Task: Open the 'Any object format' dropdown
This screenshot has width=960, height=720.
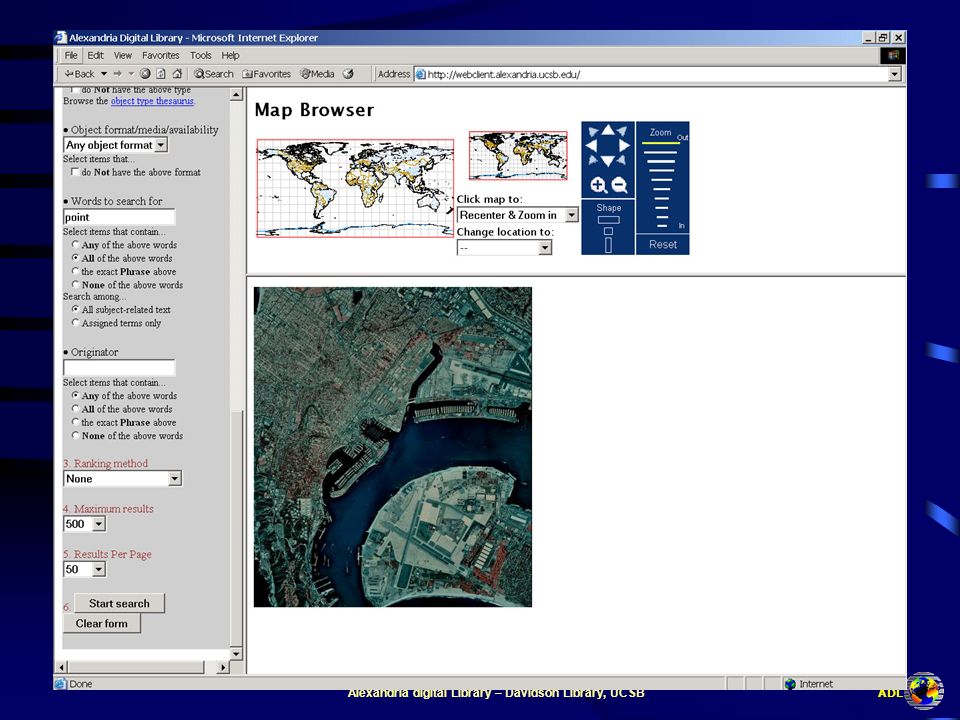Action: (115, 145)
